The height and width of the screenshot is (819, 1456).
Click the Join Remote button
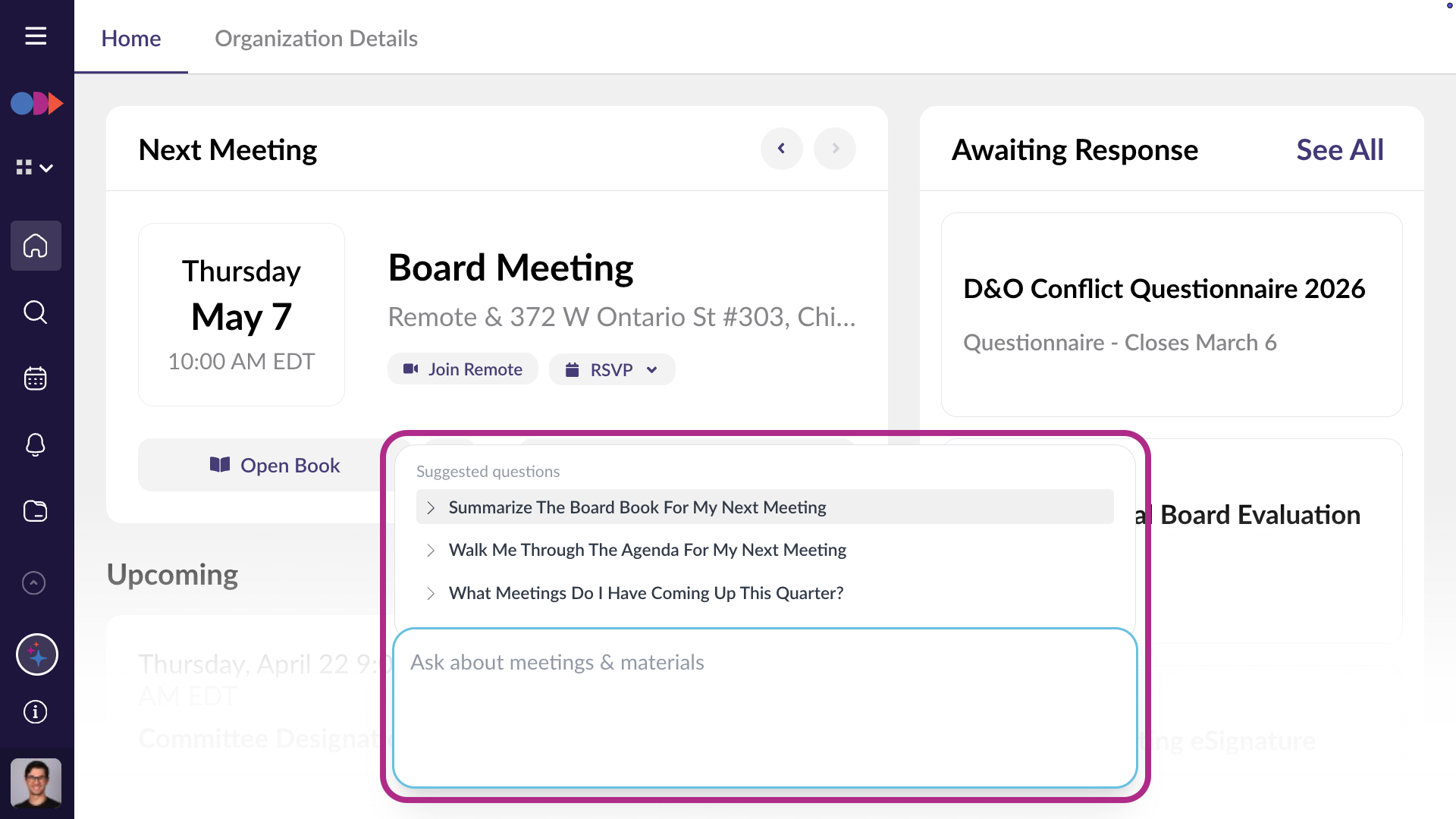coord(463,369)
